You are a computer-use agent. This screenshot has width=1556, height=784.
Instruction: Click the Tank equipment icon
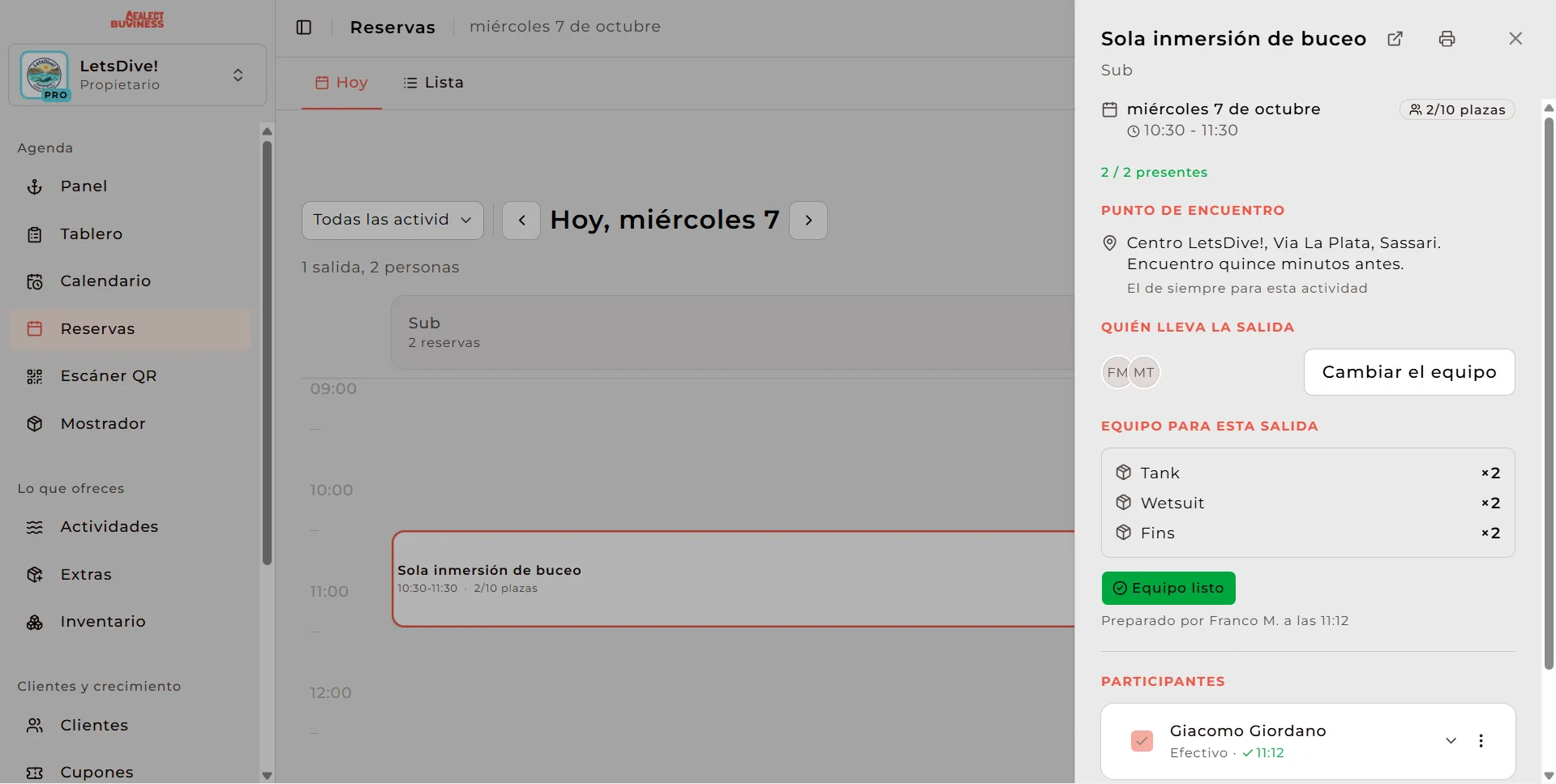point(1124,473)
